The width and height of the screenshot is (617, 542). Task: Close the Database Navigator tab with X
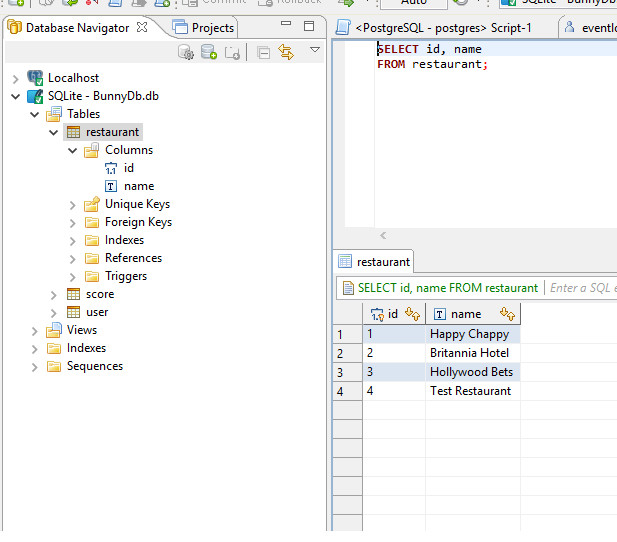point(142,27)
